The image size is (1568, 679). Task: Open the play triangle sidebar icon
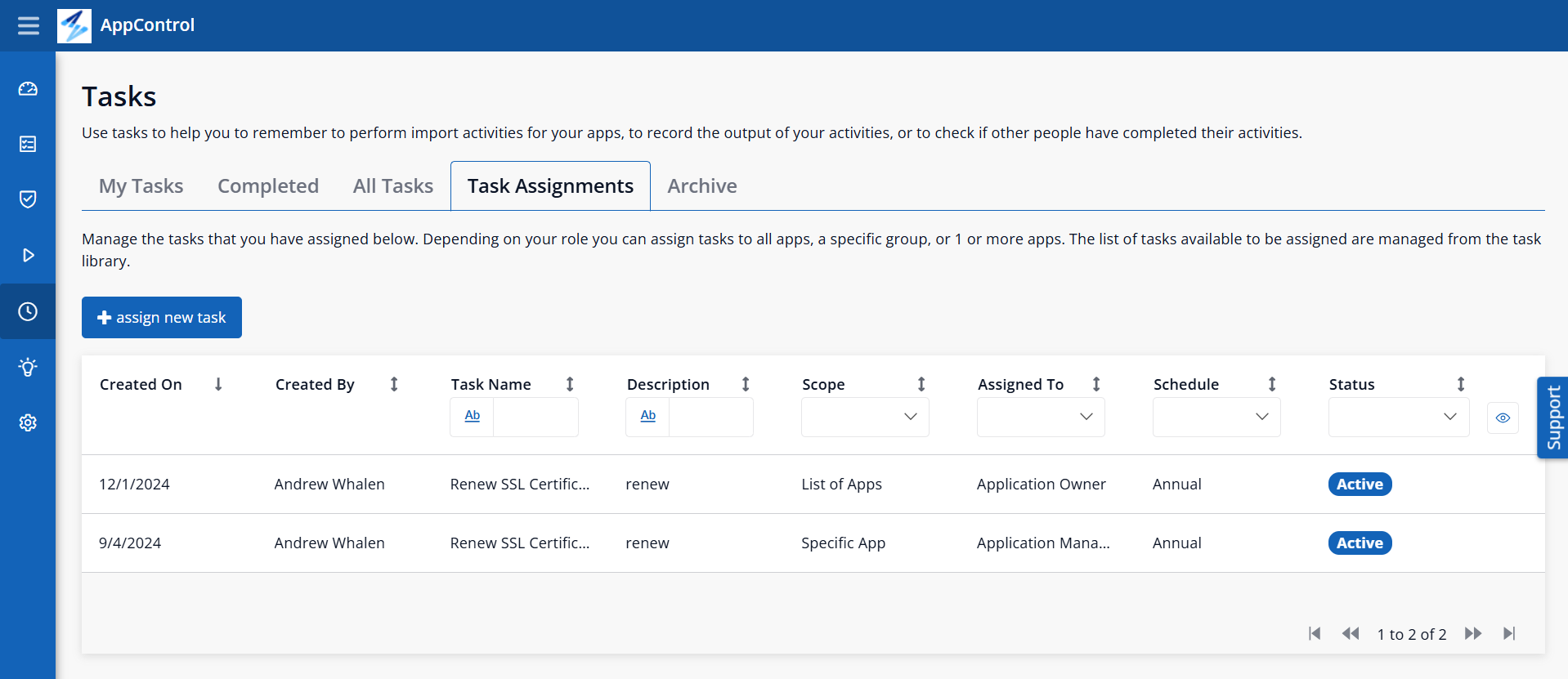click(28, 256)
